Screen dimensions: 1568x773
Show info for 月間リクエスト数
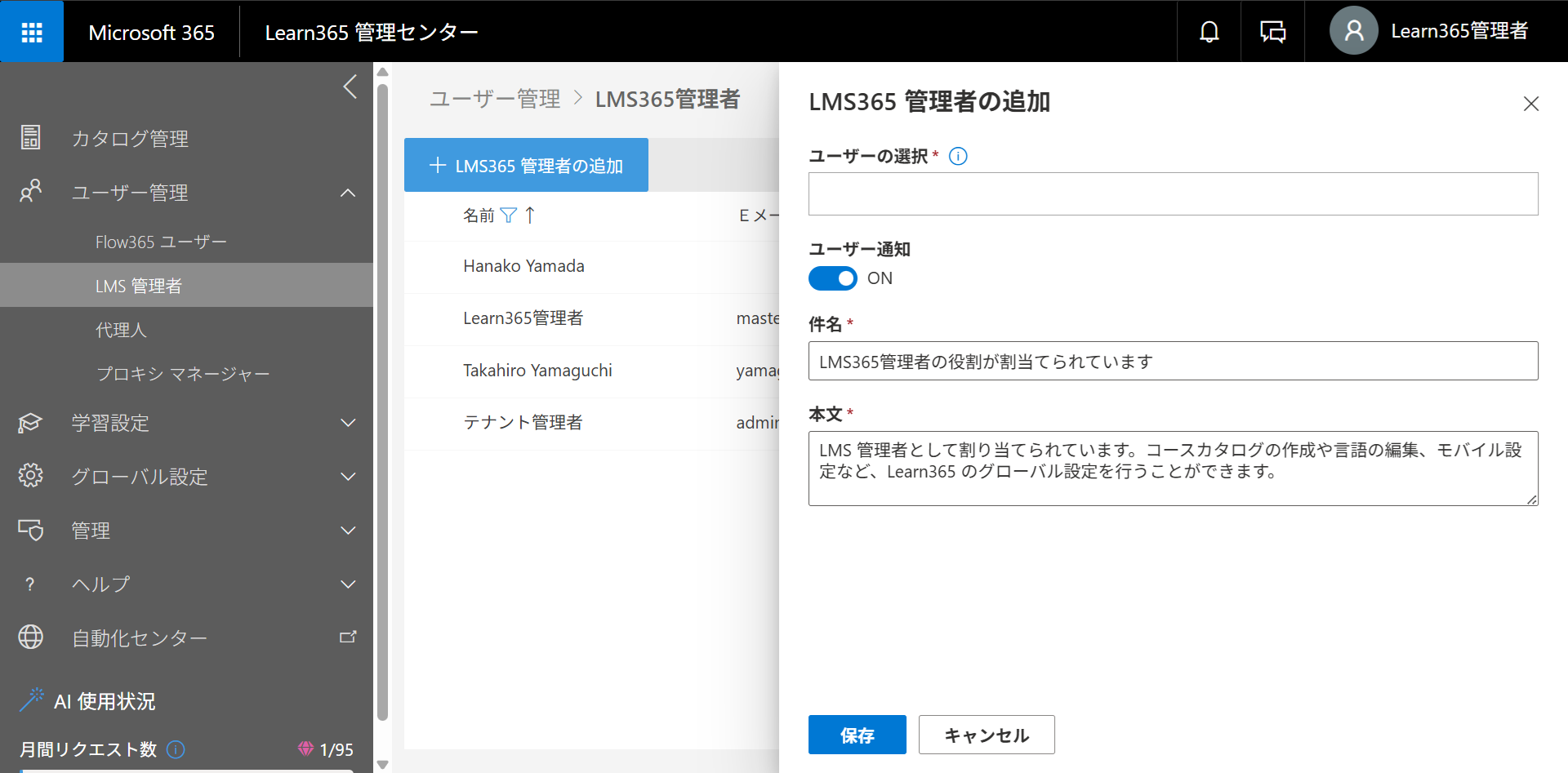click(x=176, y=749)
